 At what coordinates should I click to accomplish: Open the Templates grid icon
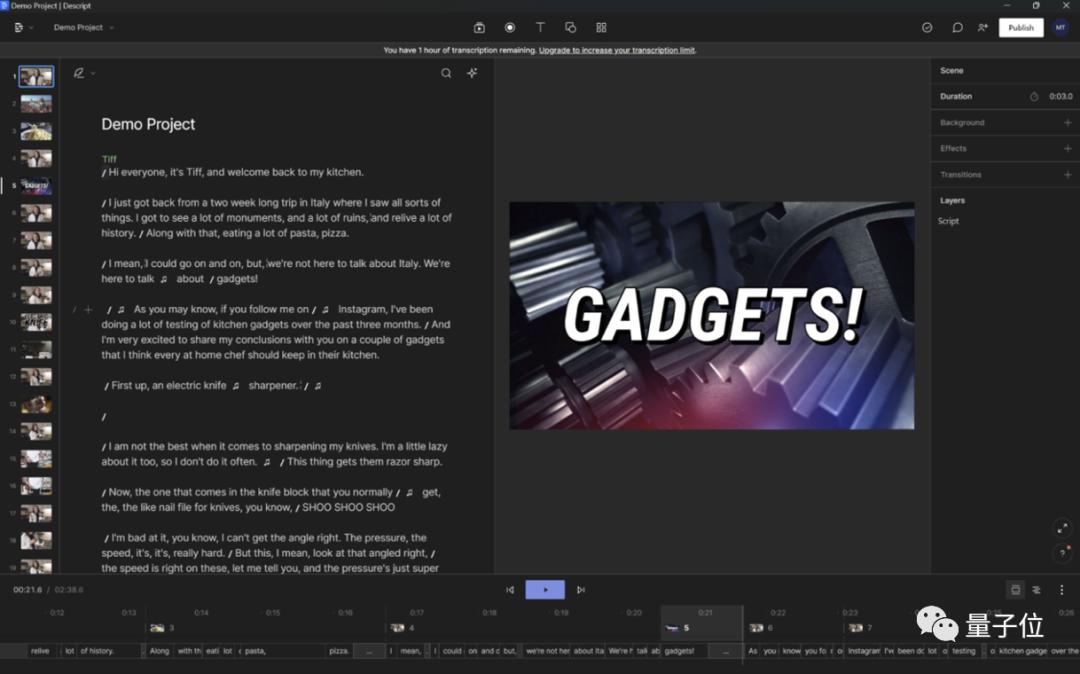pos(601,28)
